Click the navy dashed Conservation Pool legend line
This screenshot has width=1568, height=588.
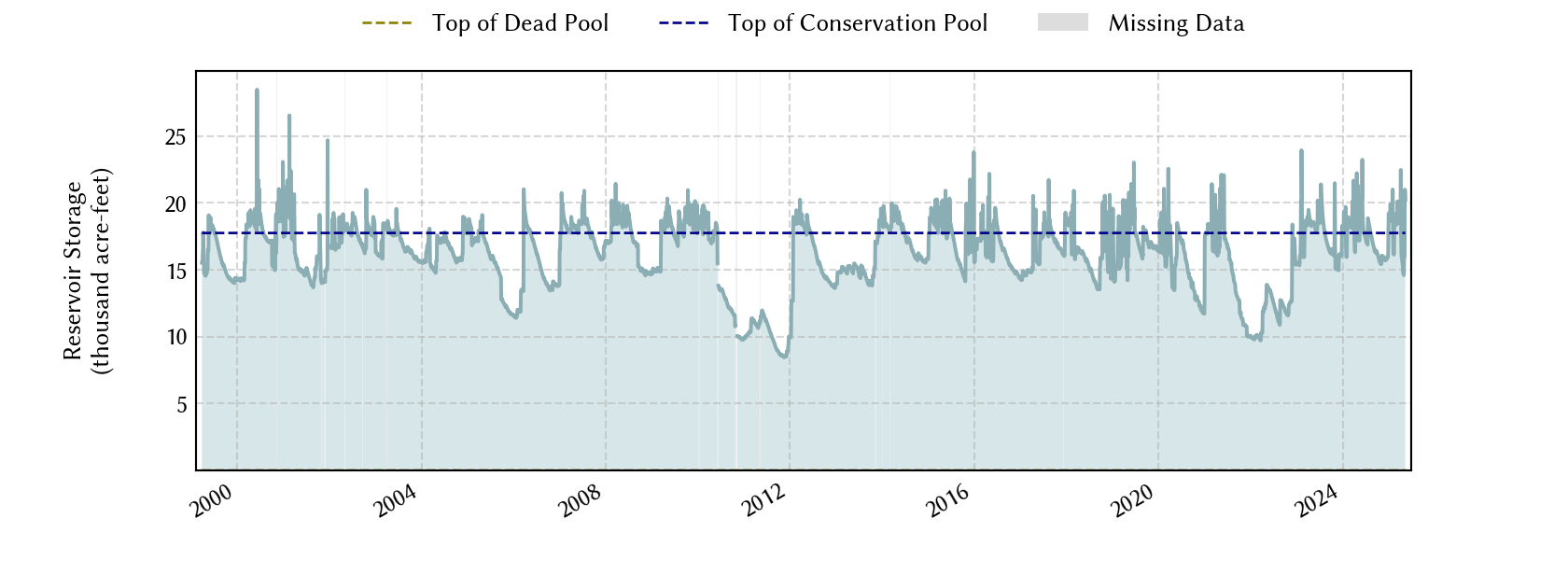683,23
